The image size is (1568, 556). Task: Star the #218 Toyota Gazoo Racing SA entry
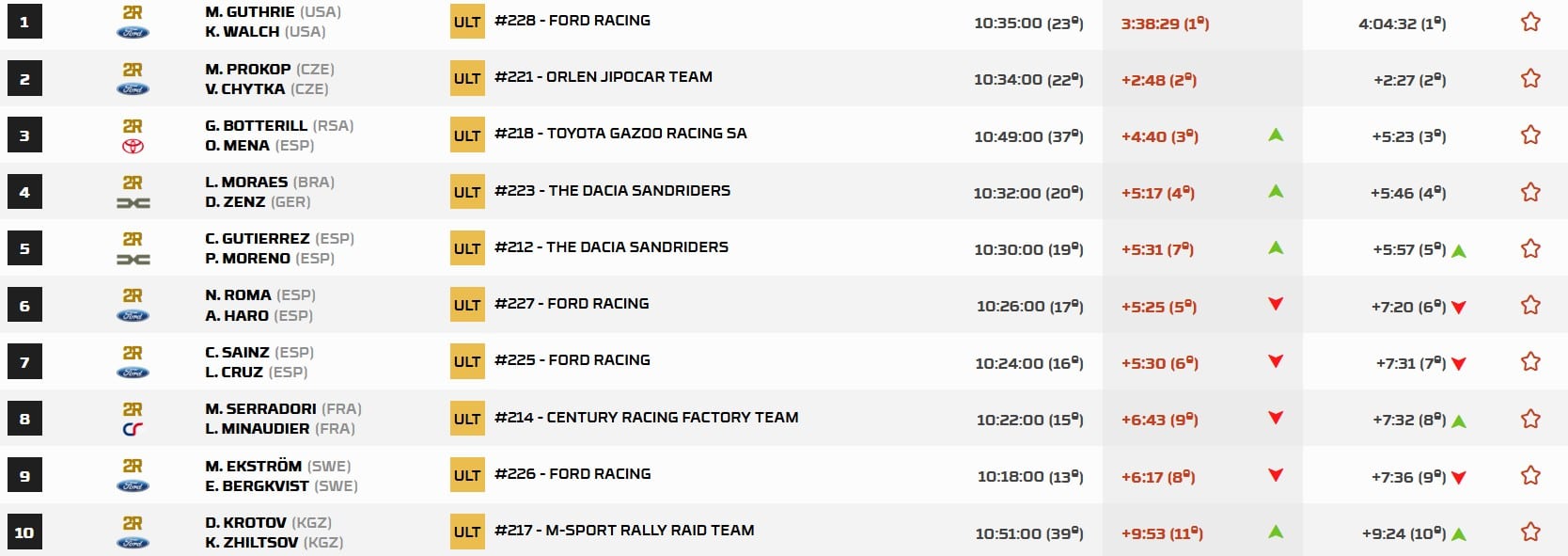coord(1530,135)
